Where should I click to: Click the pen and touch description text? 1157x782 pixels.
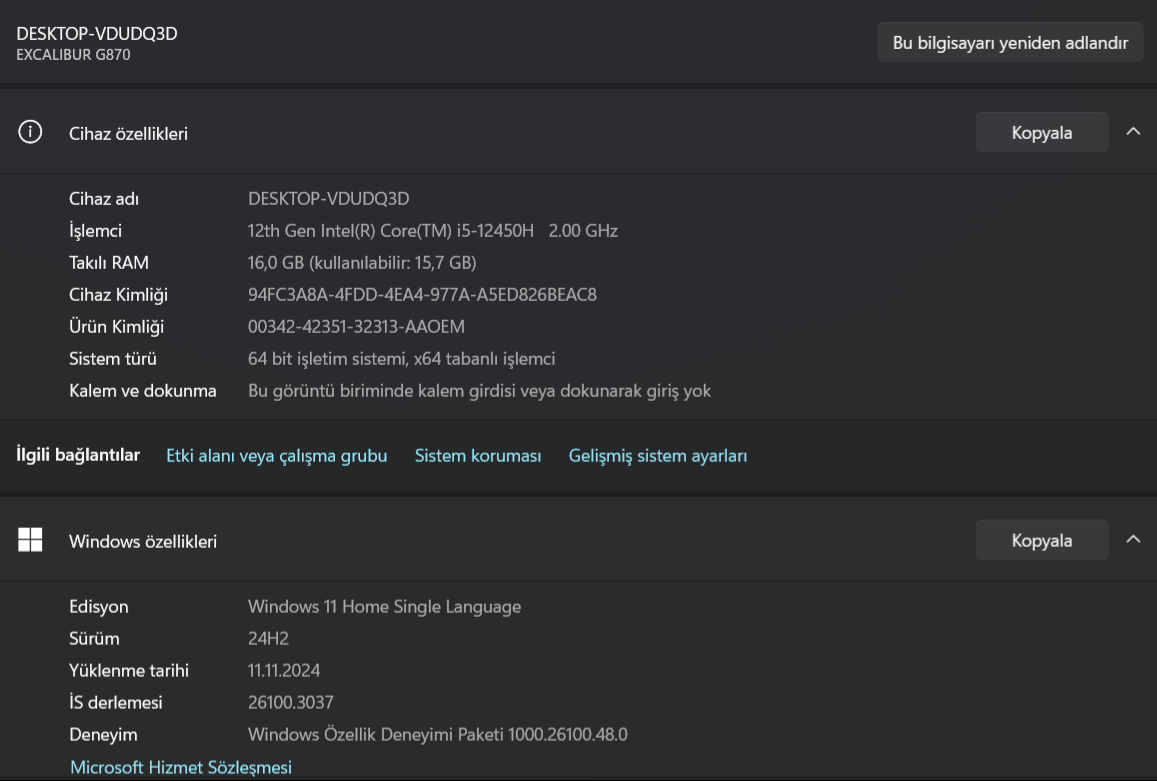pos(480,391)
